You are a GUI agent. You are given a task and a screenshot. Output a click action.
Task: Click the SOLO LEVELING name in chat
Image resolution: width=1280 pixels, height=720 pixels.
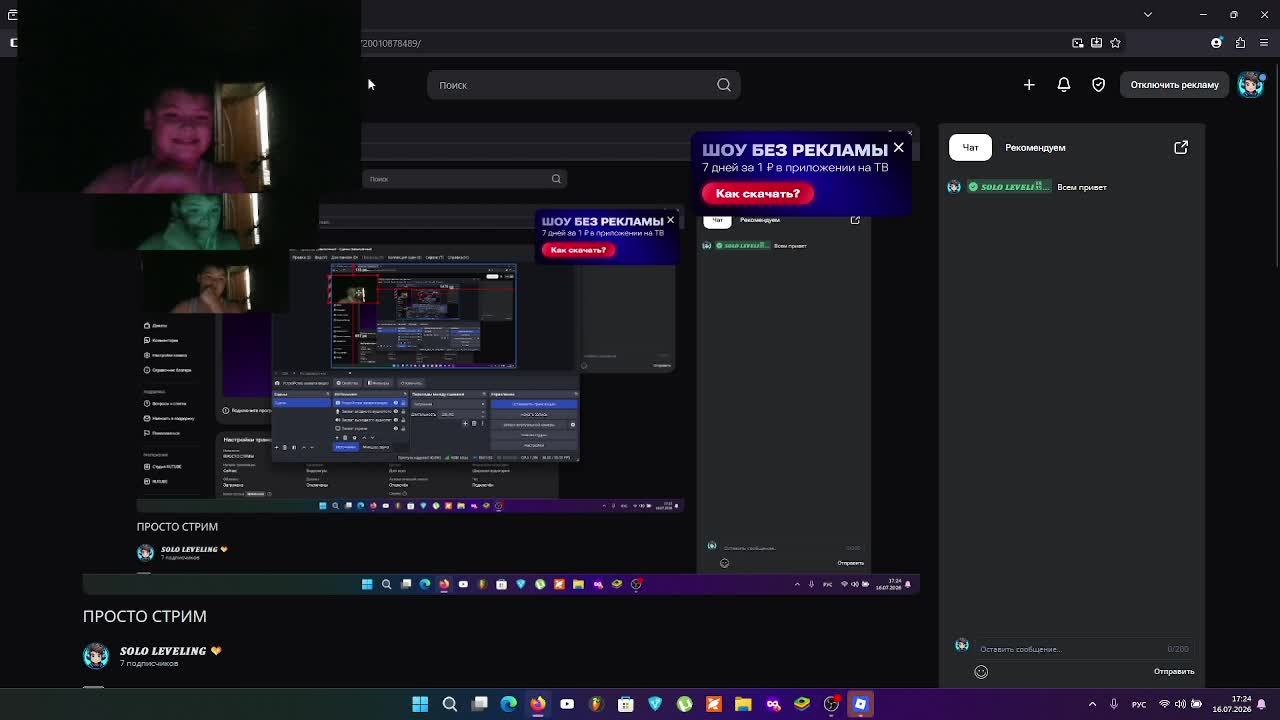(x=1011, y=187)
